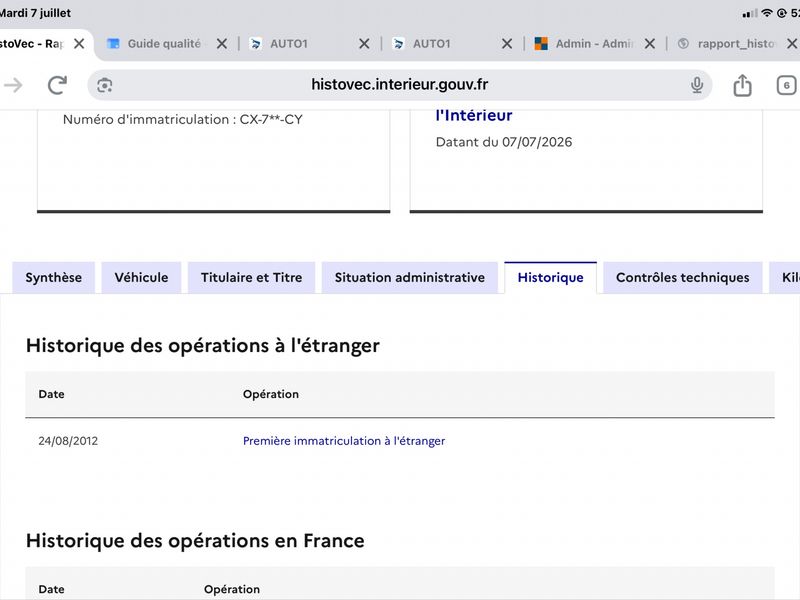
Task: Click the Opération column header in étranger table
Action: [x=271, y=394]
